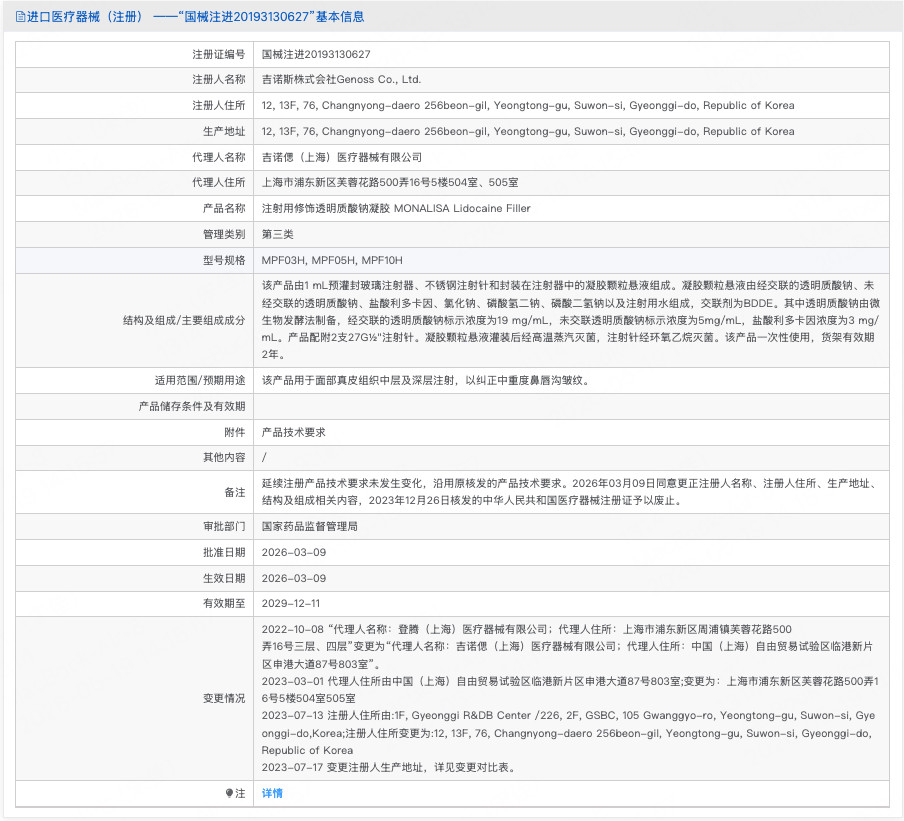Click the 产品储存条件及有效期 label
This screenshot has height=821, width=904.
point(192,406)
